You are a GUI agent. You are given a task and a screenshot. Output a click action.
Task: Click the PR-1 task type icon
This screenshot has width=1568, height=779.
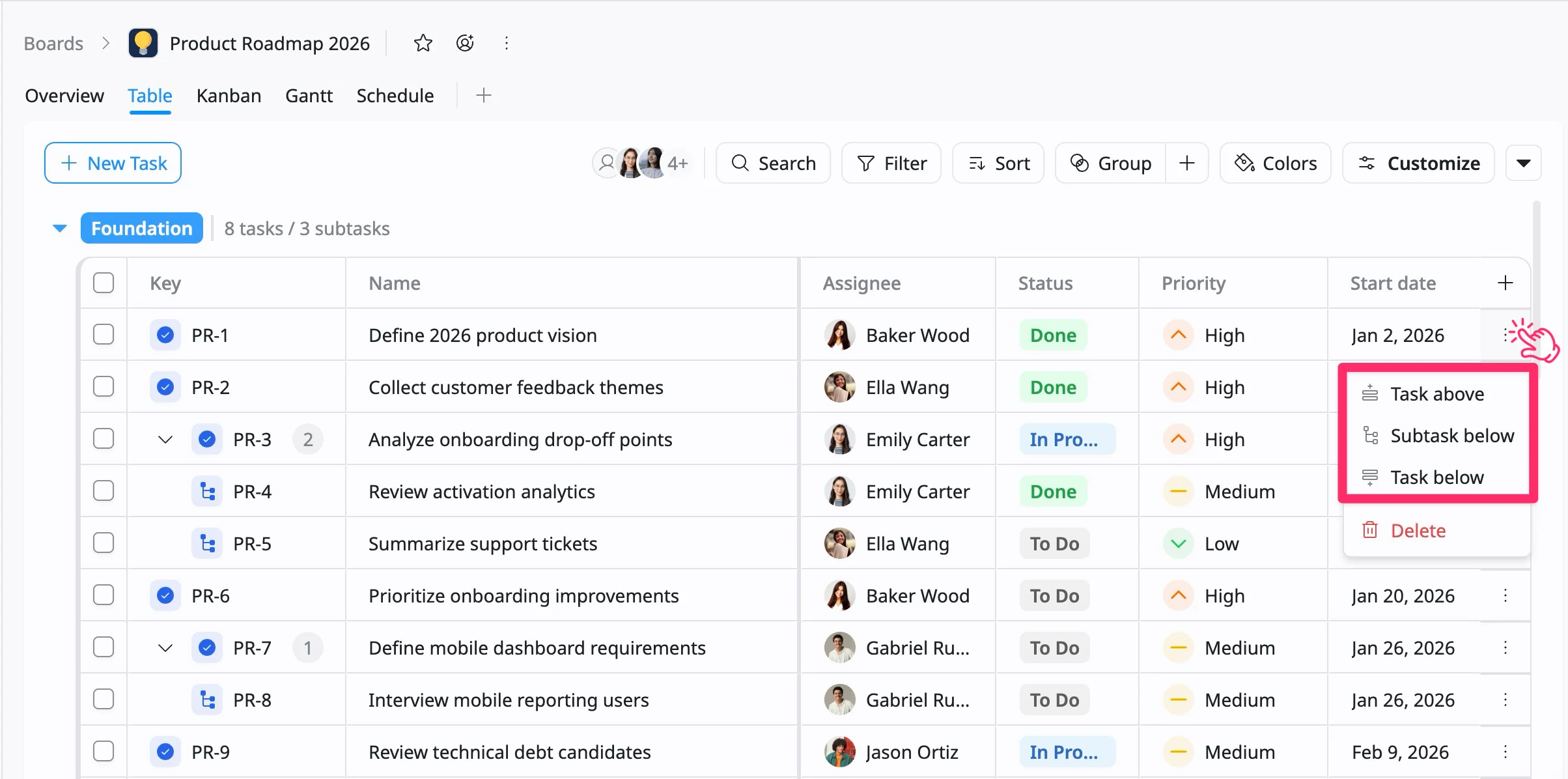click(x=165, y=335)
